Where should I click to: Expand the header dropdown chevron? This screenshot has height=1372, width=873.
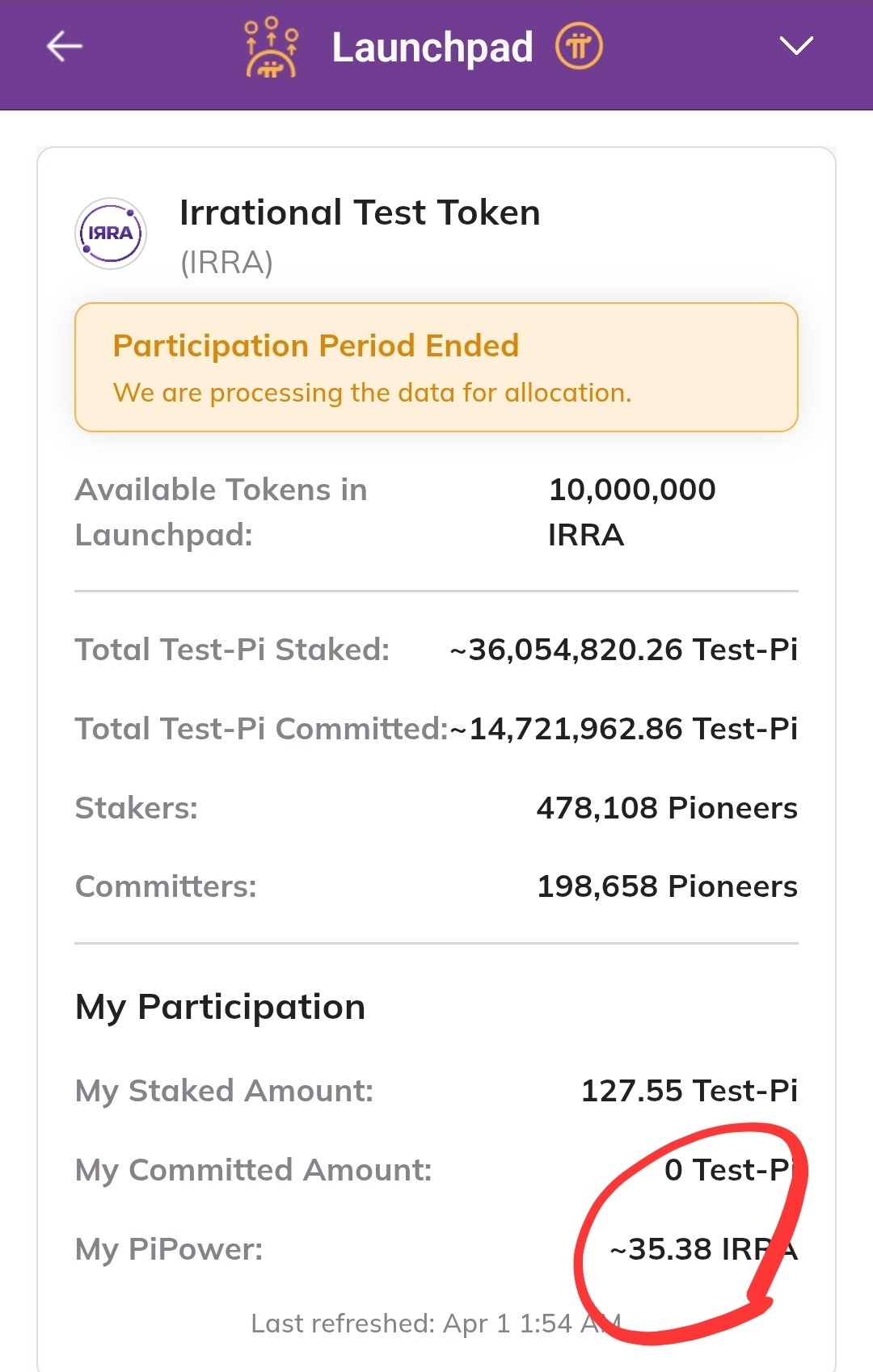[x=796, y=47]
